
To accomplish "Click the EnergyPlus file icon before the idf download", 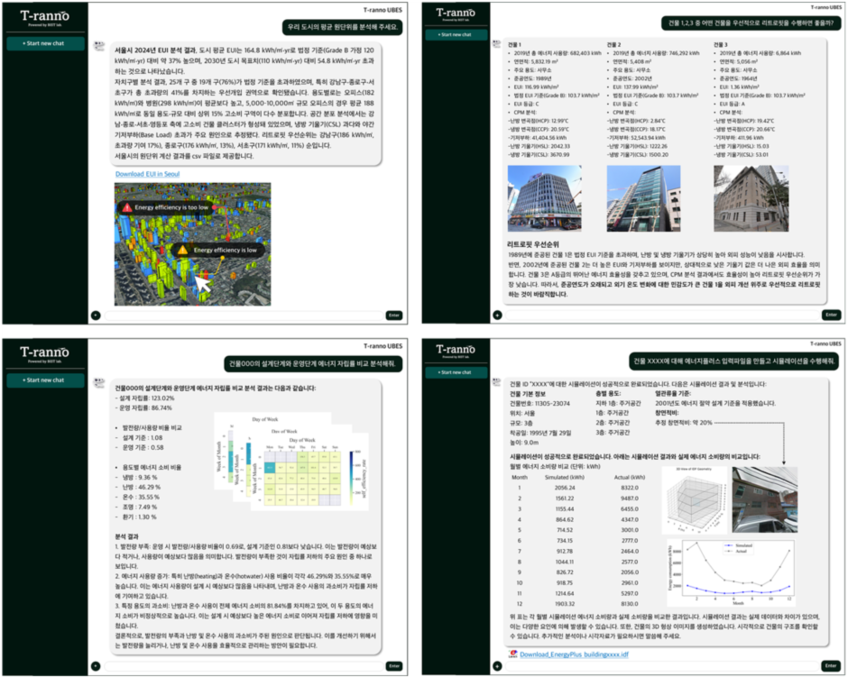I will tap(513, 654).
